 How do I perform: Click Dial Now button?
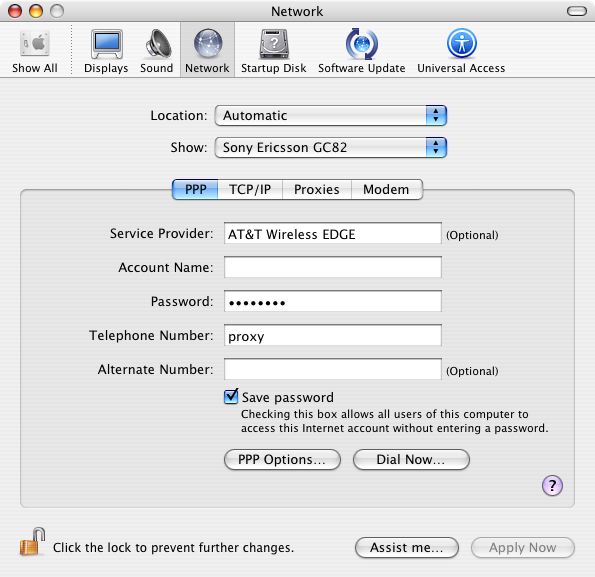tap(411, 459)
